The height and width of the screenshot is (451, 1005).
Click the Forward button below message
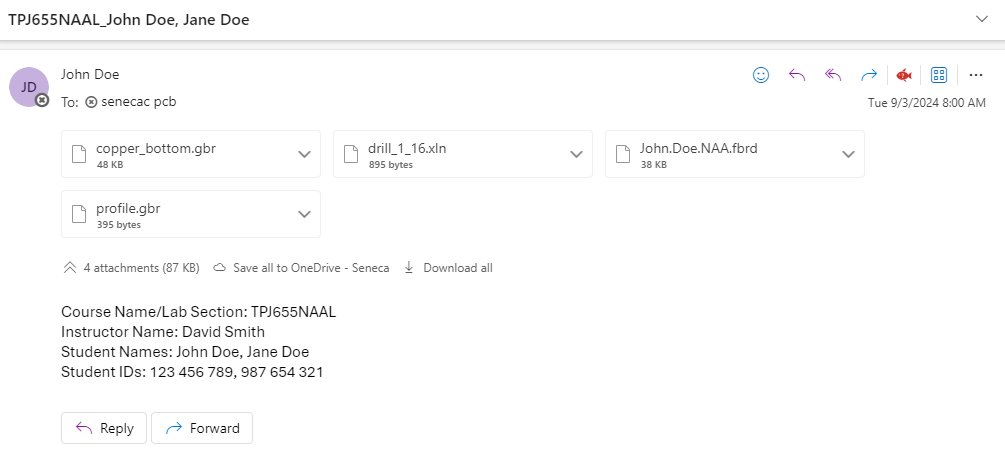click(x=202, y=428)
